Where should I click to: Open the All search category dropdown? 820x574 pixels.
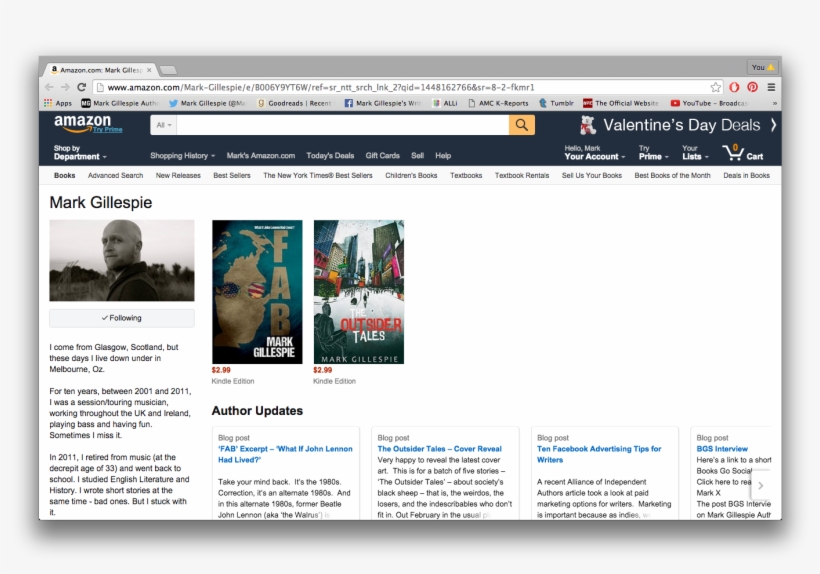tap(164, 125)
